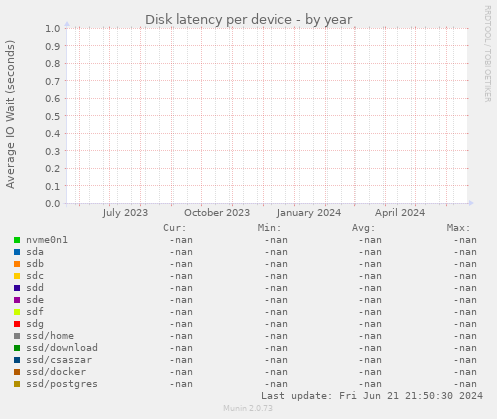This screenshot has width=497, height=419.
Task: Click the ssd/docker brown legend swatch
Action: (17, 372)
